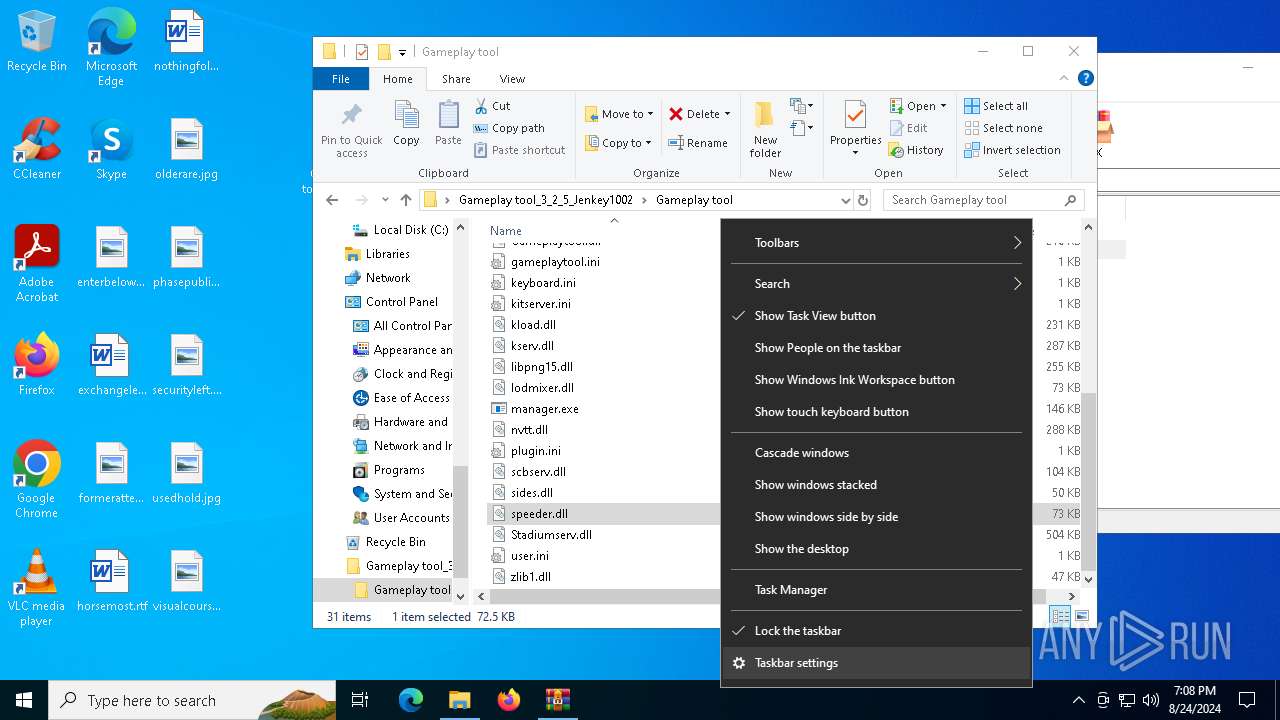Viewport: 1280px width, 720px height.
Task: Click the clock showing 7:08 PM
Action: pyautogui.click(x=1195, y=691)
